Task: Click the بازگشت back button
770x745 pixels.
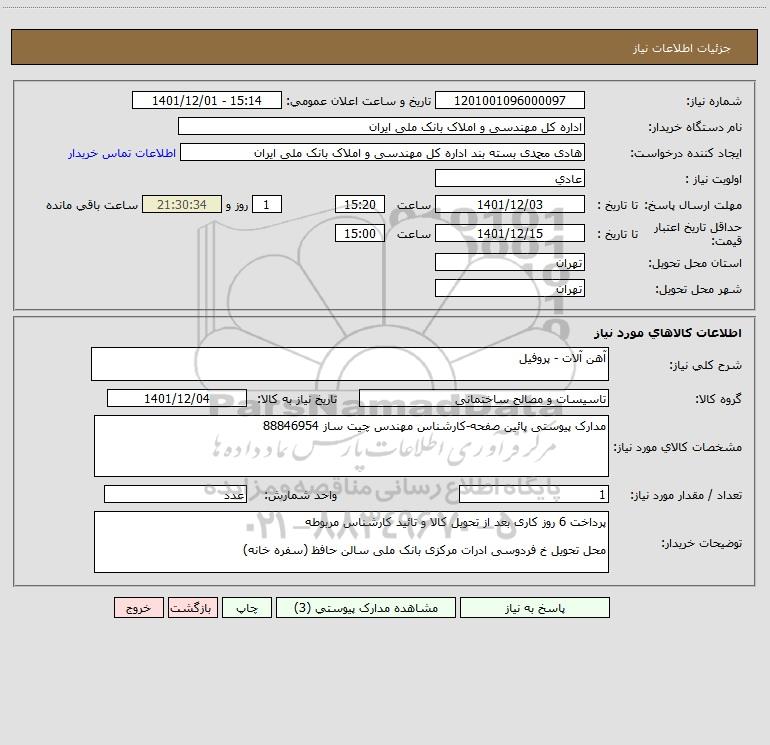Action: (x=192, y=607)
